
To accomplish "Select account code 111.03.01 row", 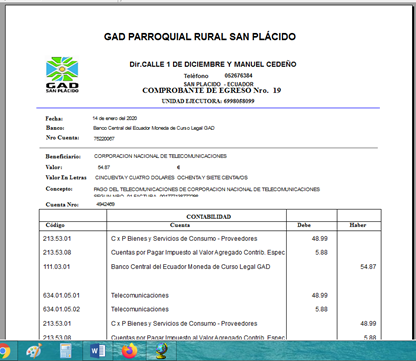I will (x=210, y=267).
